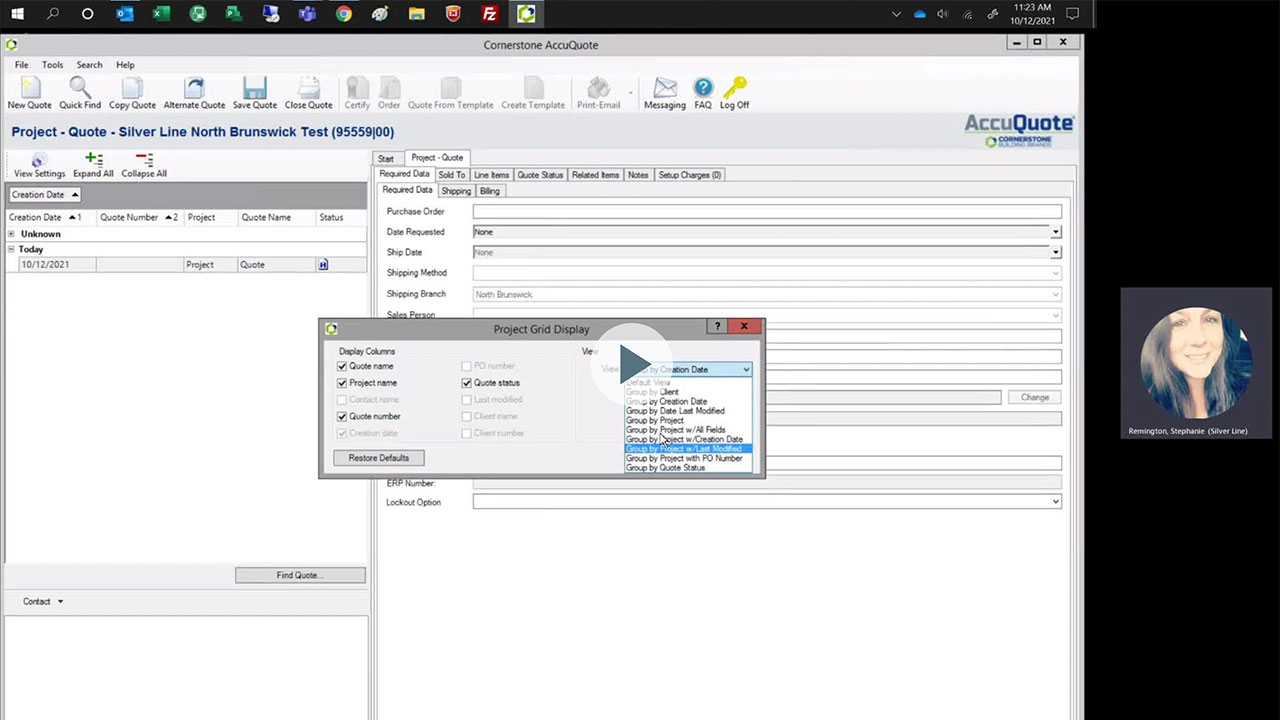This screenshot has width=1280, height=720.
Task: Open Google Chrome from the taskbar
Action: [x=344, y=14]
